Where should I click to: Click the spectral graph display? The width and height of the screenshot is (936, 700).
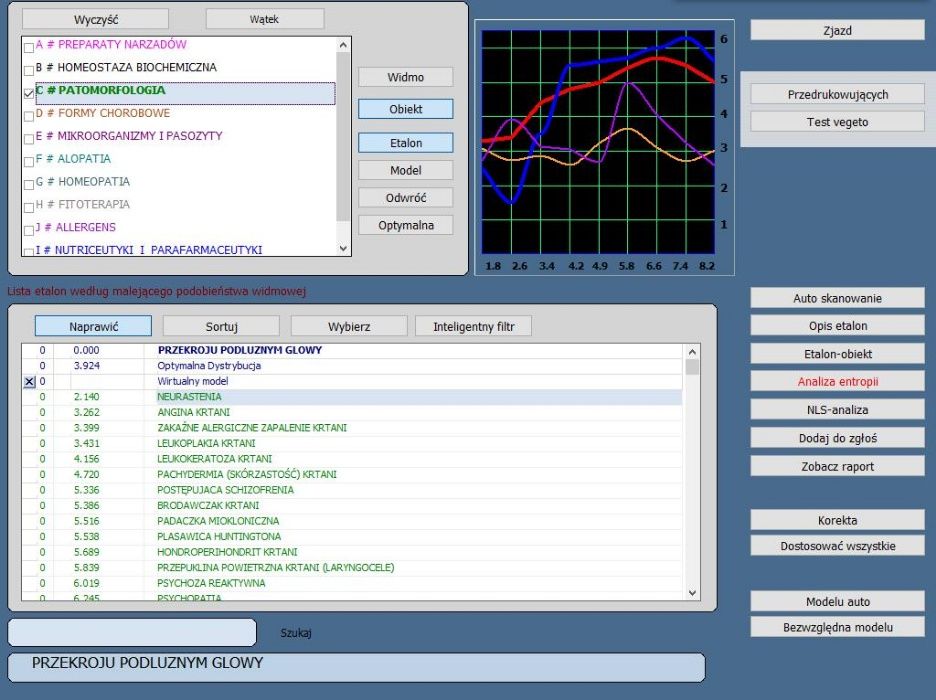(597, 142)
